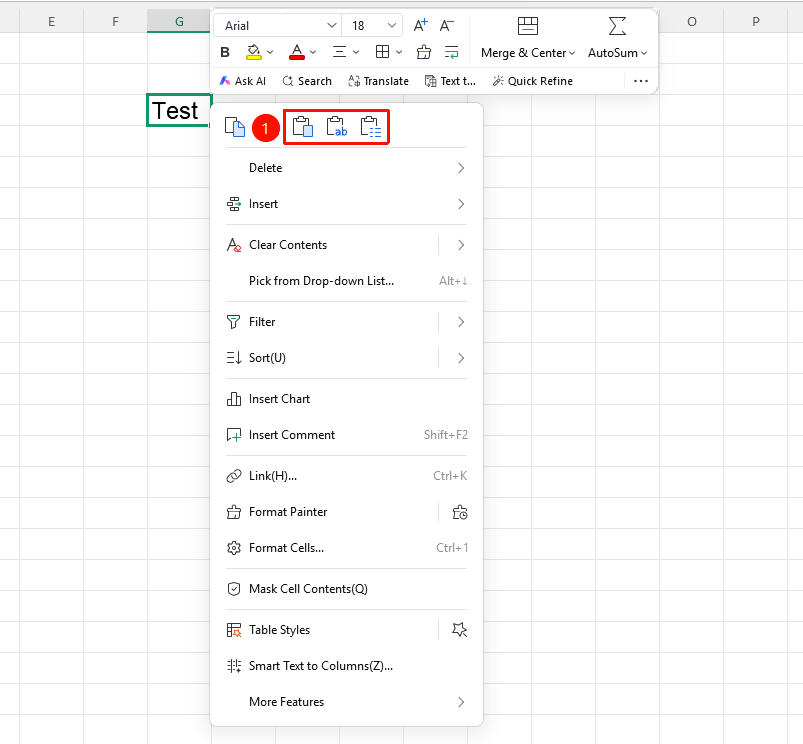Viewport: 803px width, 744px height.
Task: Apply the yellow fill color bucket
Action: [x=253, y=52]
